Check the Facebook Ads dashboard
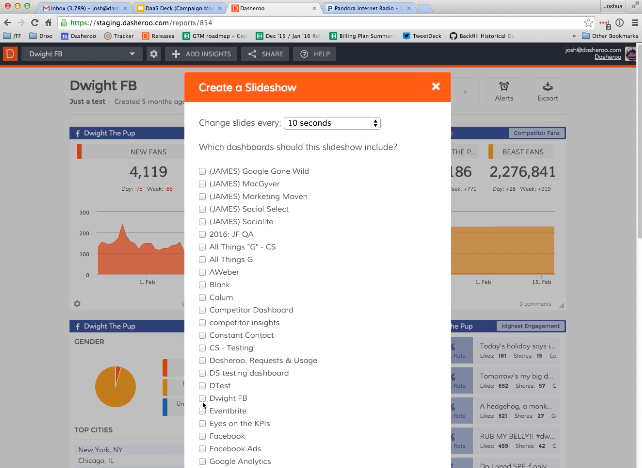 pos(202,449)
